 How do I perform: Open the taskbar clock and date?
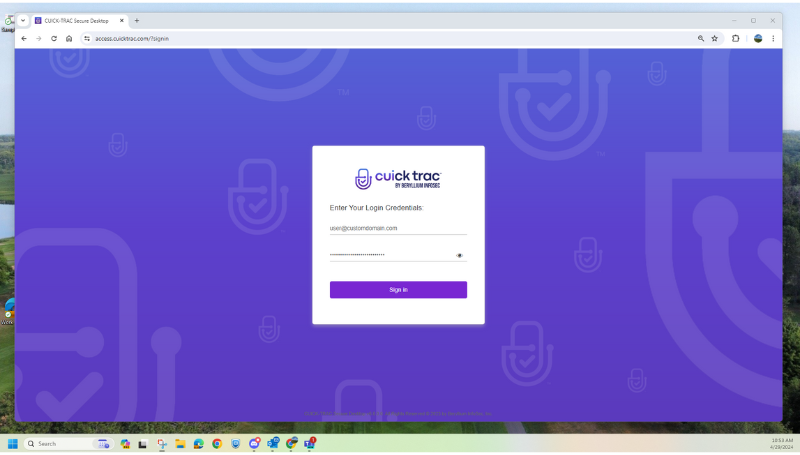tap(782, 444)
